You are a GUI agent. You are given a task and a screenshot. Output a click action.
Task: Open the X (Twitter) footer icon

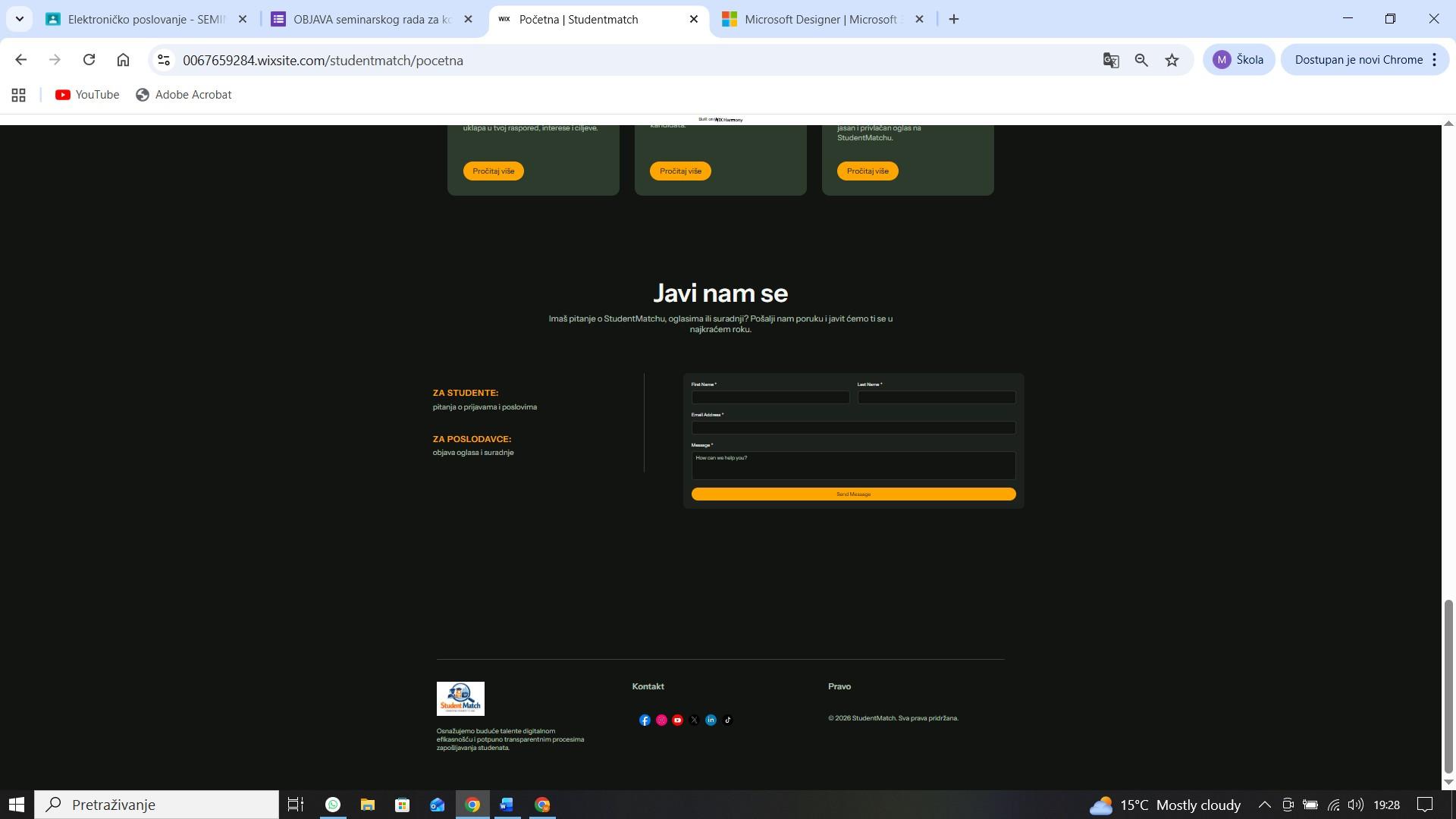(x=695, y=720)
